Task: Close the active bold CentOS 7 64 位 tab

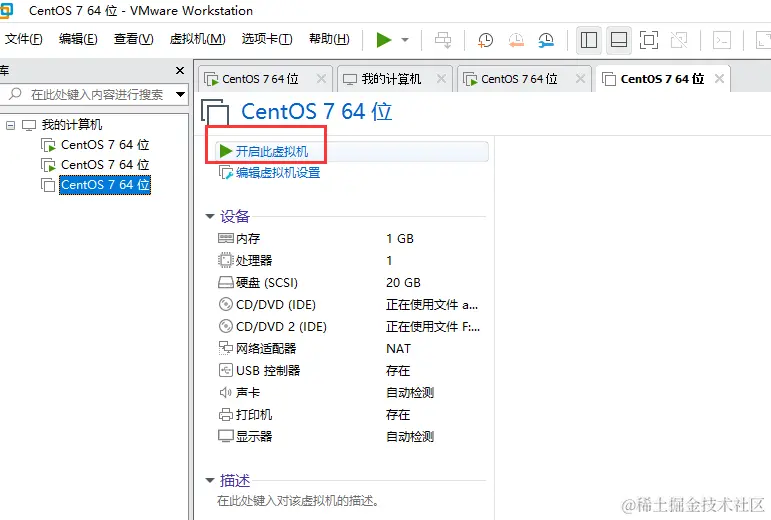Action: point(719,79)
